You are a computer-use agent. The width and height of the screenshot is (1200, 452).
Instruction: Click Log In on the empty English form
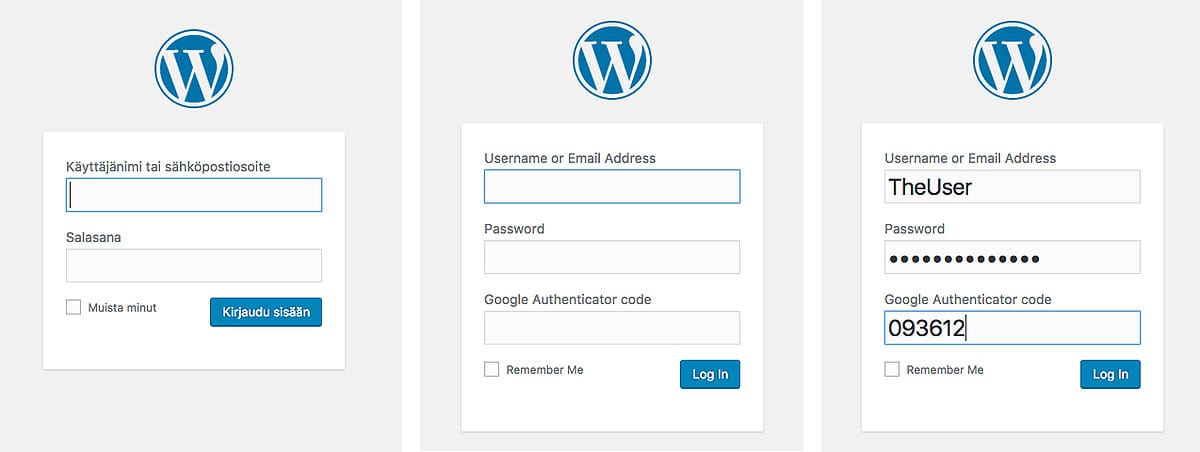(710, 374)
